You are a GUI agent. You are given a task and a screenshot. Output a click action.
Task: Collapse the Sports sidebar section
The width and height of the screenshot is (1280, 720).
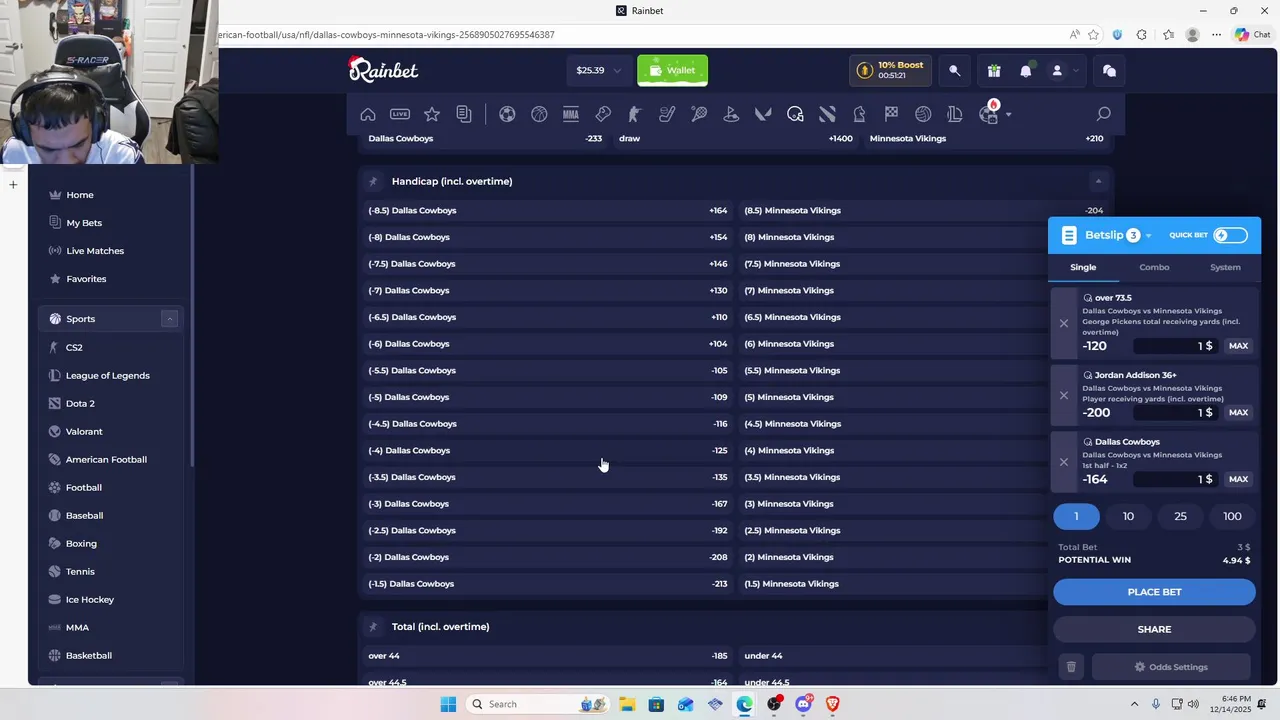(169, 319)
